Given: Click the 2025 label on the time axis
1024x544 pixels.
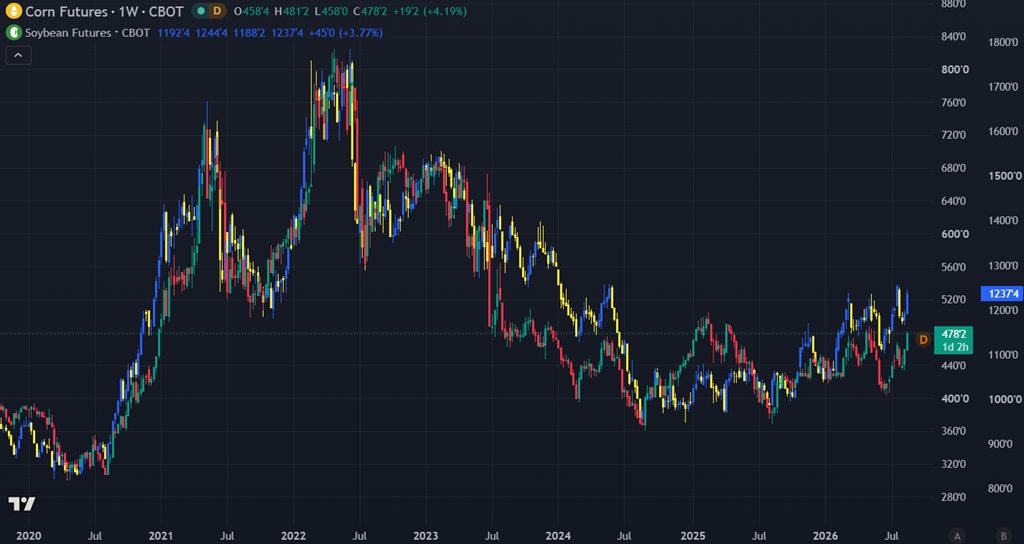Looking at the screenshot, I should click(692, 536).
